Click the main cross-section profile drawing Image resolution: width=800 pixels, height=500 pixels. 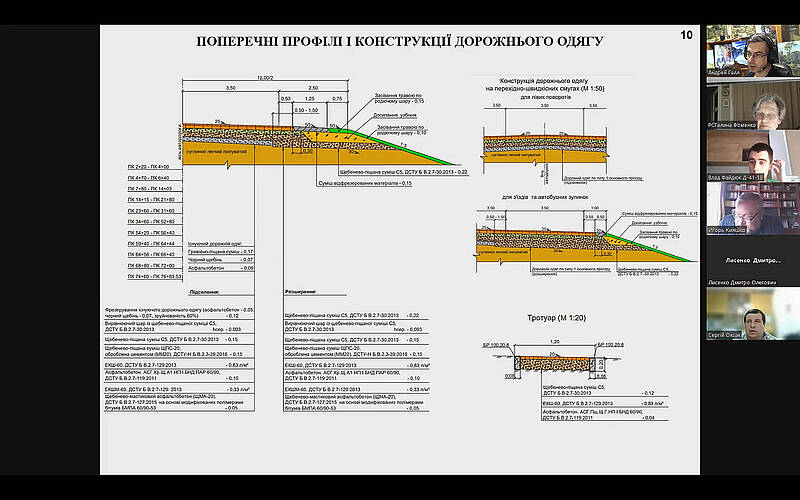(319, 143)
